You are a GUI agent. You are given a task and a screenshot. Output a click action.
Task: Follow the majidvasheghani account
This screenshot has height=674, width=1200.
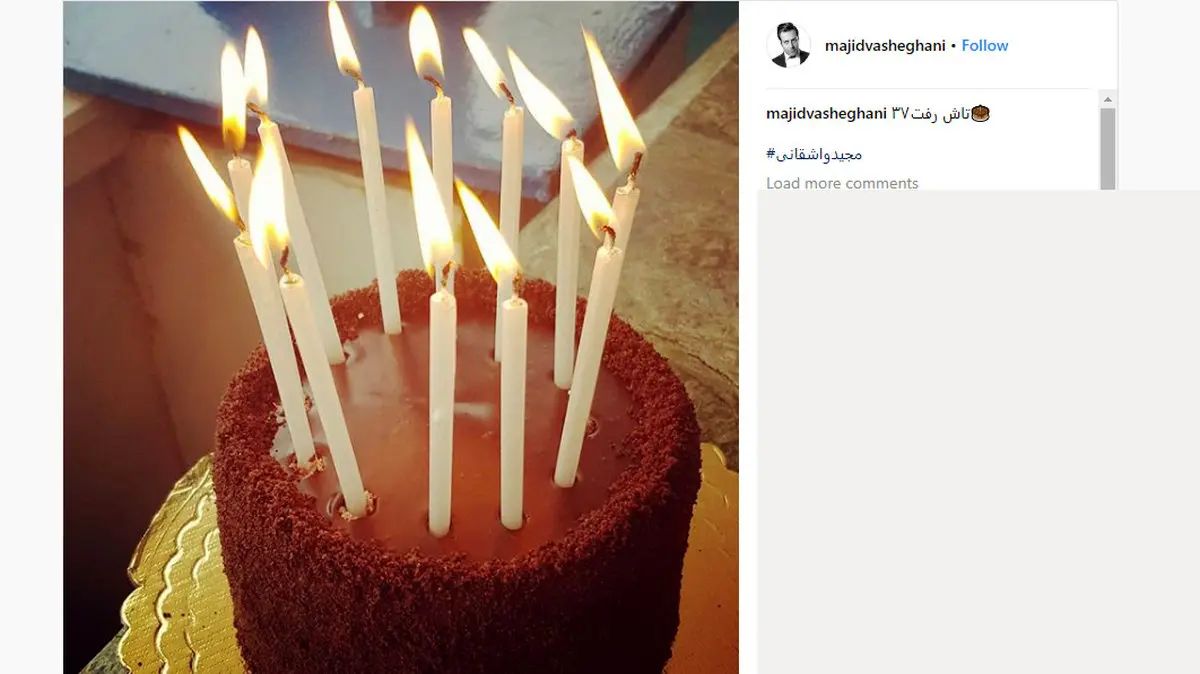(x=985, y=45)
